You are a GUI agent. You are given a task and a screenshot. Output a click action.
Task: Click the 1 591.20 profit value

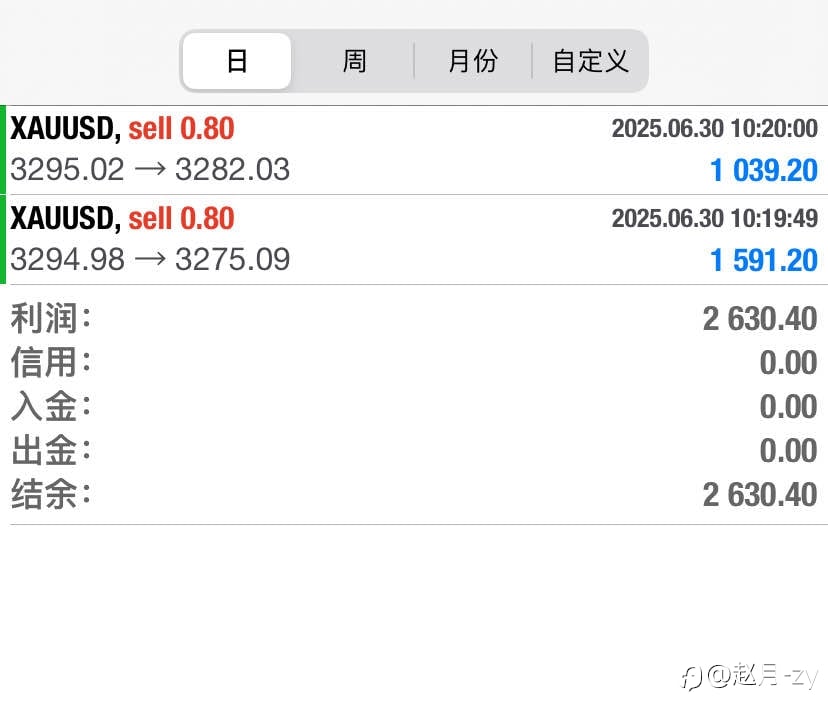click(x=764, y=260)
